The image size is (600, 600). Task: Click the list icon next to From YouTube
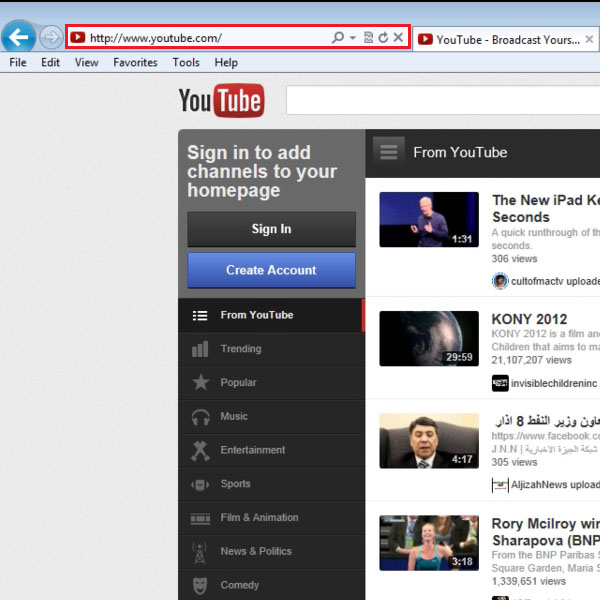(200, 315)
